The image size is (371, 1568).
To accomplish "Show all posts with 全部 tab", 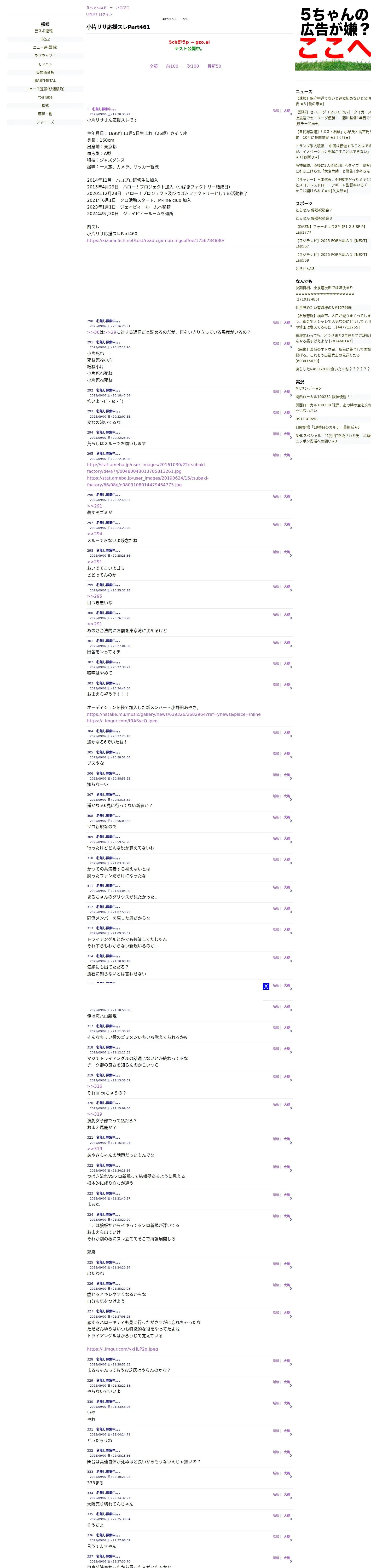I will [153, 66].
